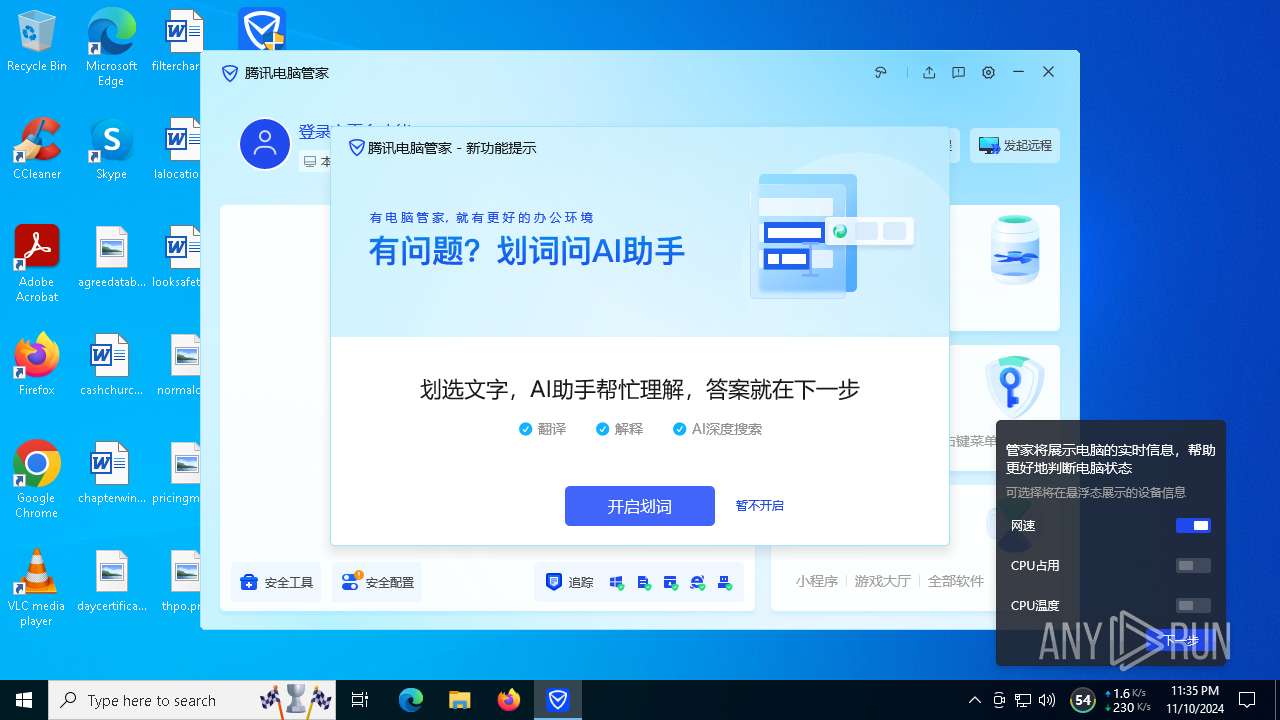The height and width of the screenshot is (720, 1280).
Task: Click the network tray icon
Action: [x=1023, y=700]
